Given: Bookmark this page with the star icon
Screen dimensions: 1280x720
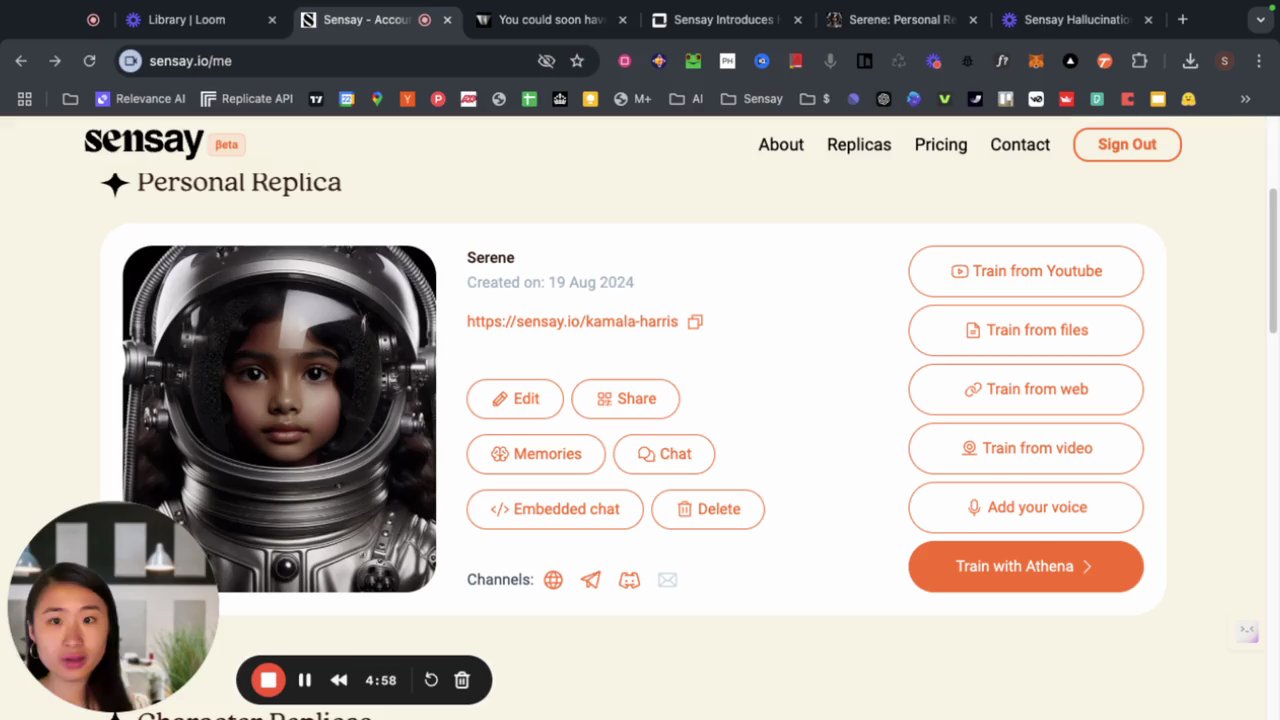Looking at the screenshot, I should [577, 61].
